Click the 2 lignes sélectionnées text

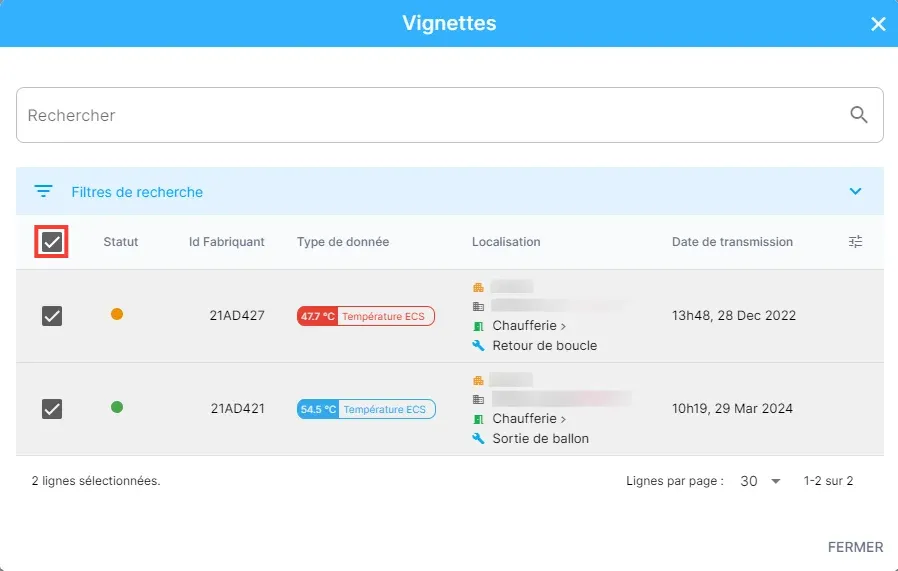point(96,481)
